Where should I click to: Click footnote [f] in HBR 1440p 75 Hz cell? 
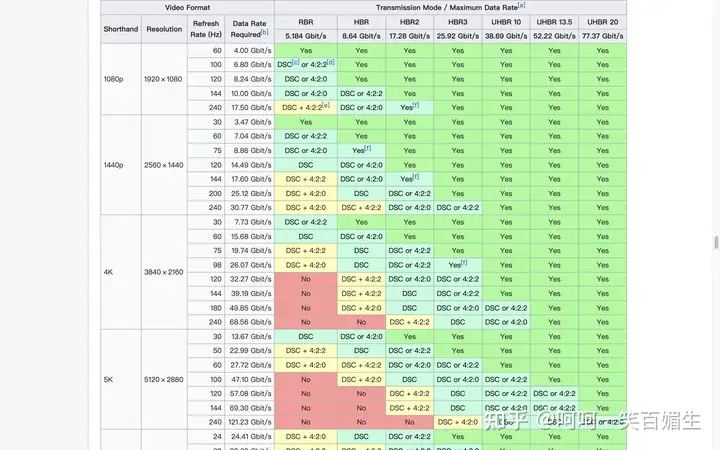pyautogui.click(x=368, y=148)
